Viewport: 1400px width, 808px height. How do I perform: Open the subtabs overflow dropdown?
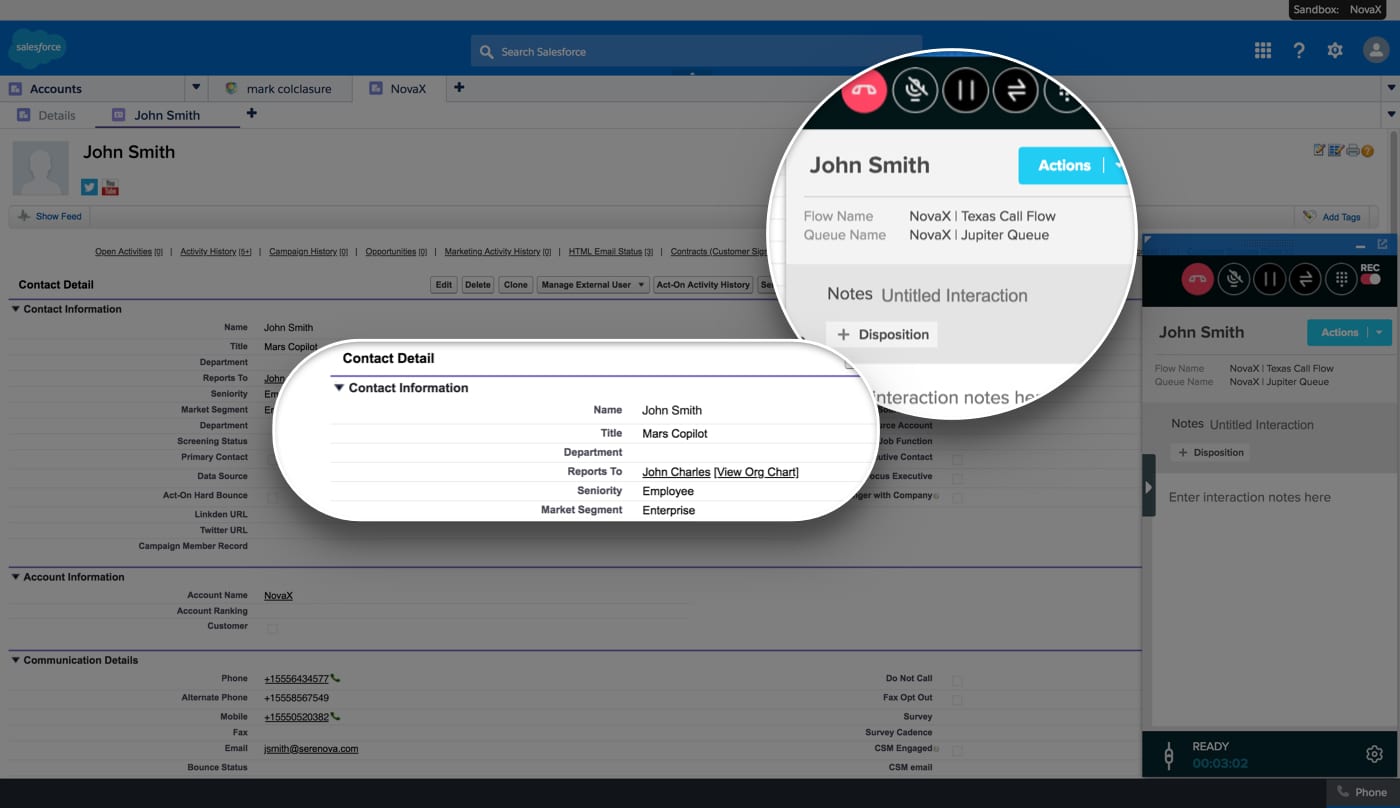(x=1391, y=115)
